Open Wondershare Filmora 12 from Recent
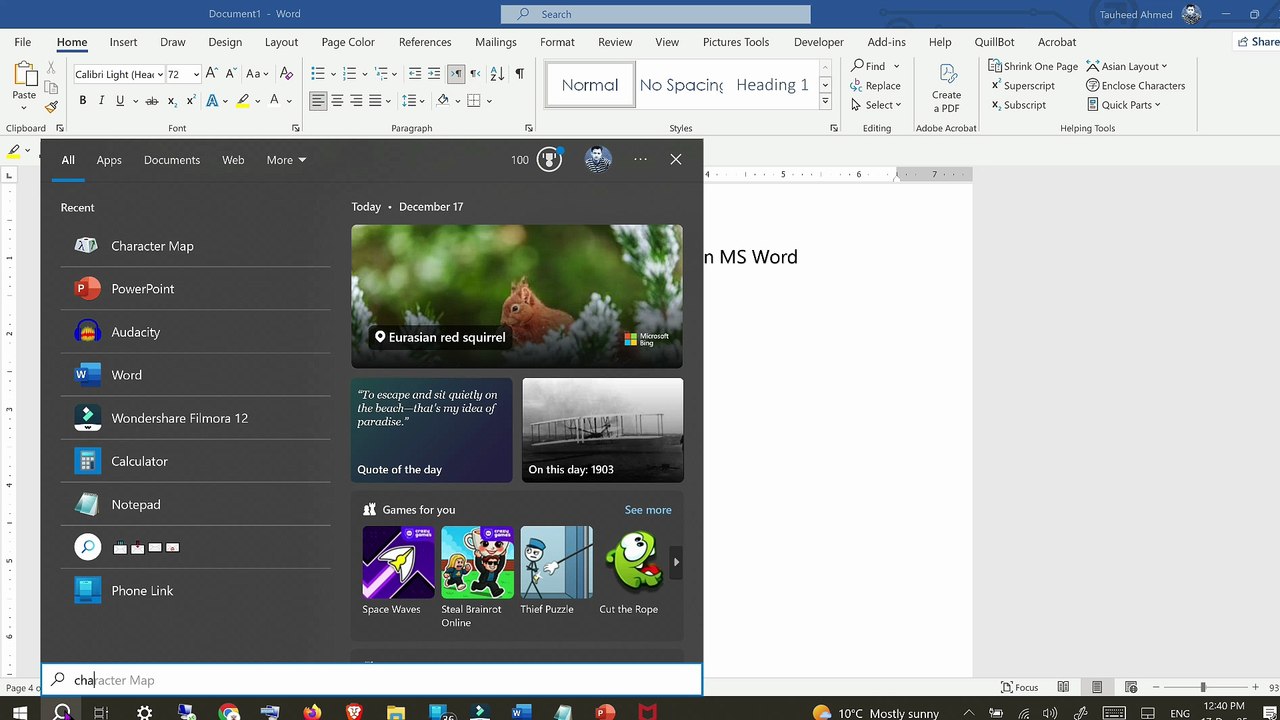Image resolution: width=1280 pixels, height=720 pixels. tap(196, 418)
